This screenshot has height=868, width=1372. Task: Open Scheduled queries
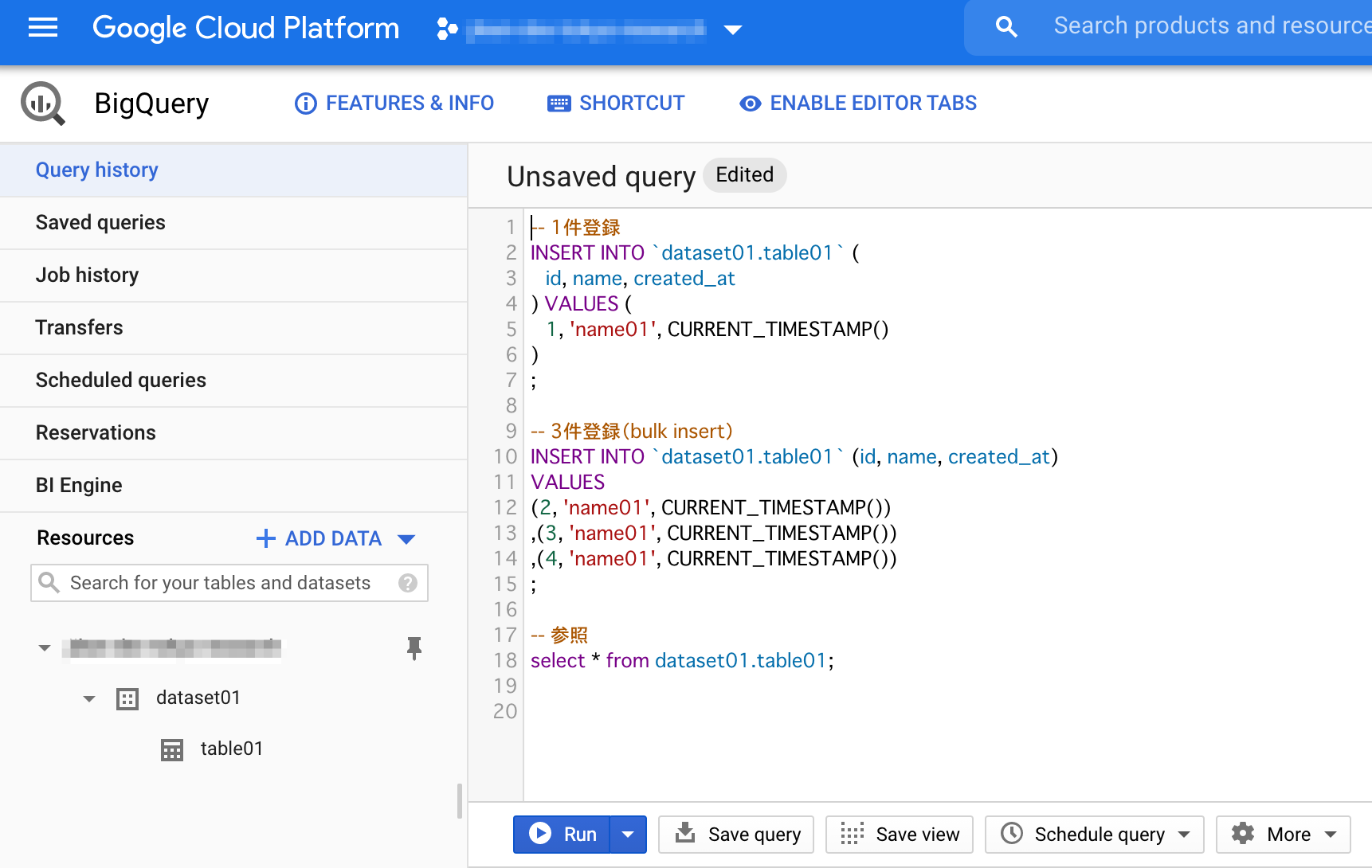[x=233, y=381]
